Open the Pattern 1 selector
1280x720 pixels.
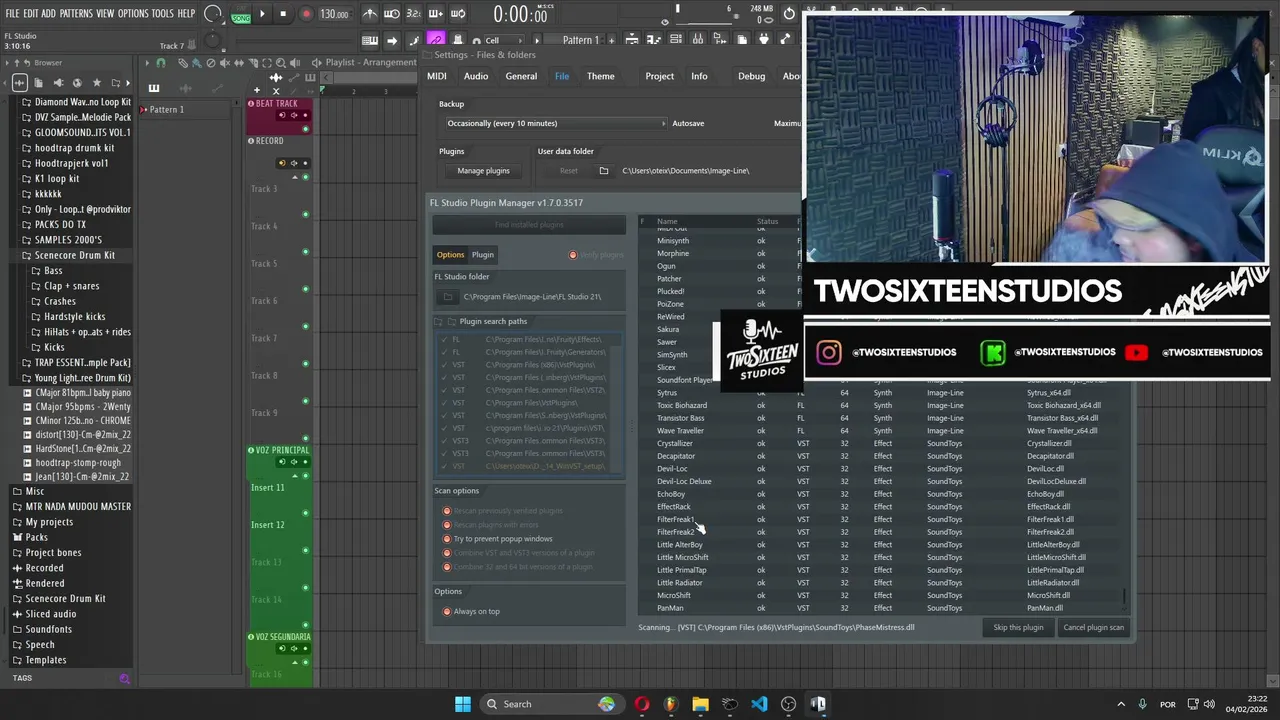(580, 40)
